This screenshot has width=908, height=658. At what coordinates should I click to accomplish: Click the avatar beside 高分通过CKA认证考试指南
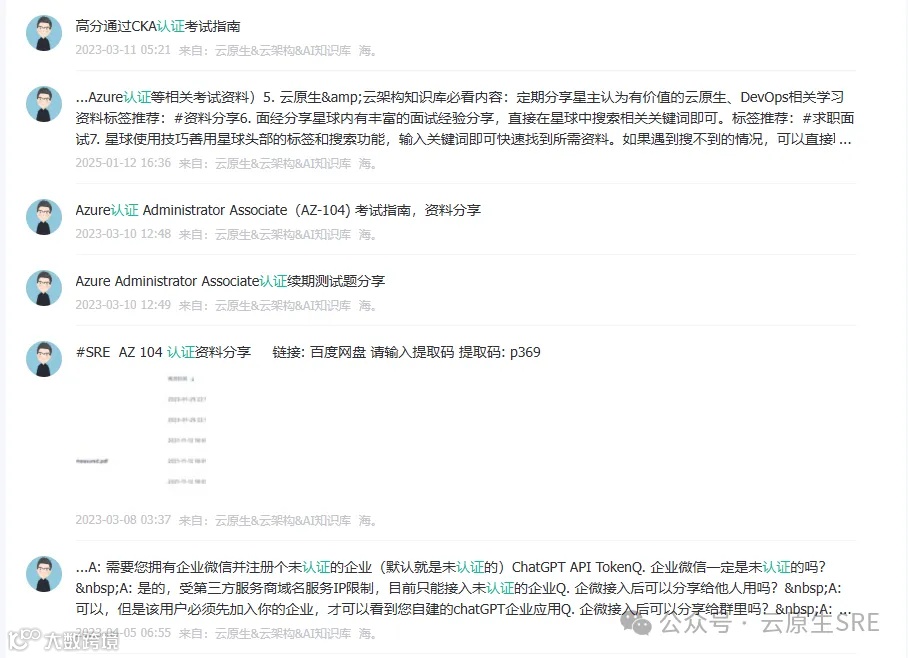coord(44,33)
